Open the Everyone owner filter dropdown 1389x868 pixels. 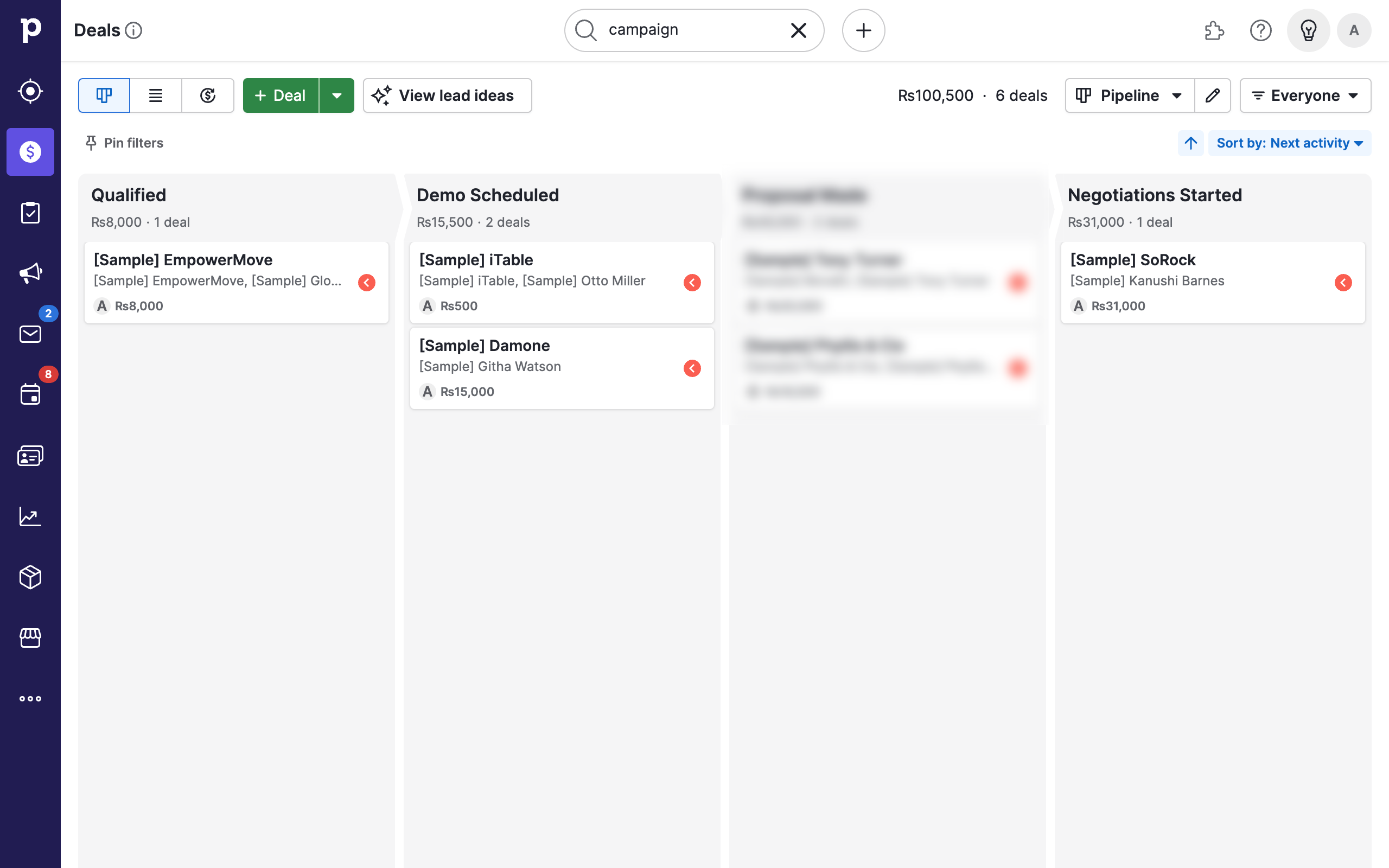click(1305, 95)
